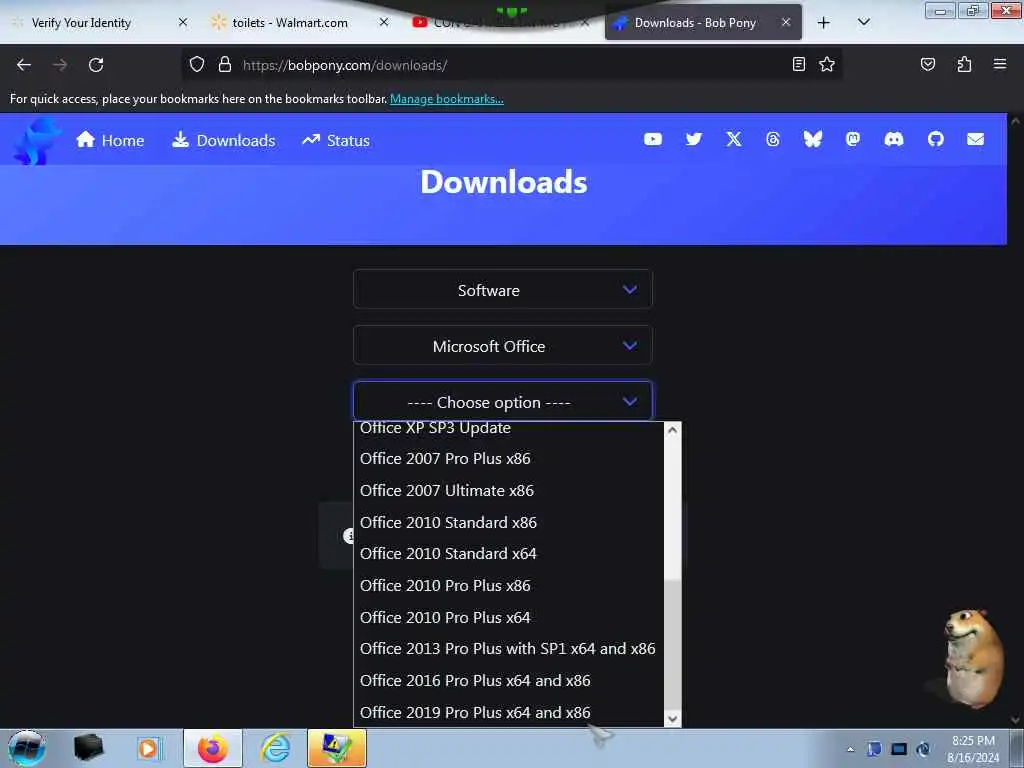Reload the page with the refresh icon

(96, 65)
